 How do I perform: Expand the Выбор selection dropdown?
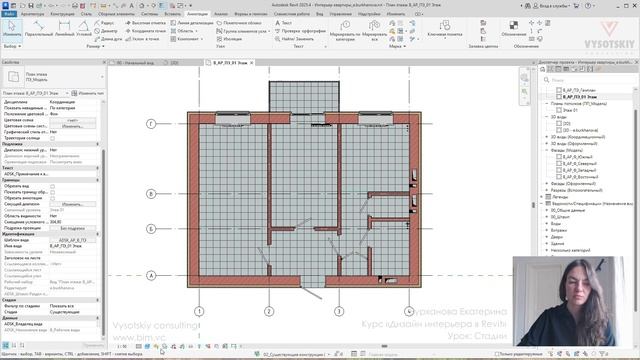[x=12, y=47]
